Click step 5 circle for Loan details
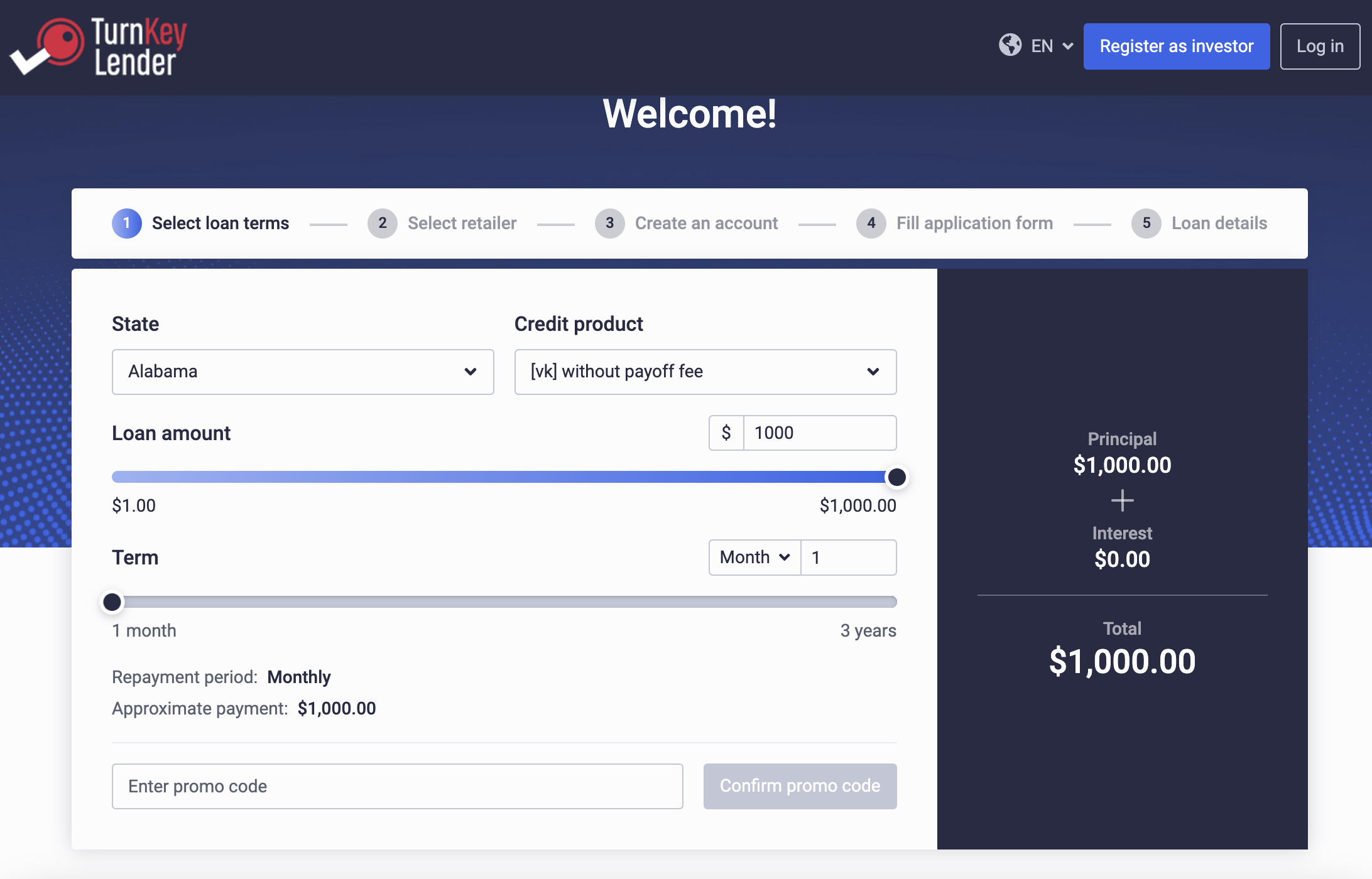Viewport: 1372px width, 879px height. click(x=1146, y=224)
